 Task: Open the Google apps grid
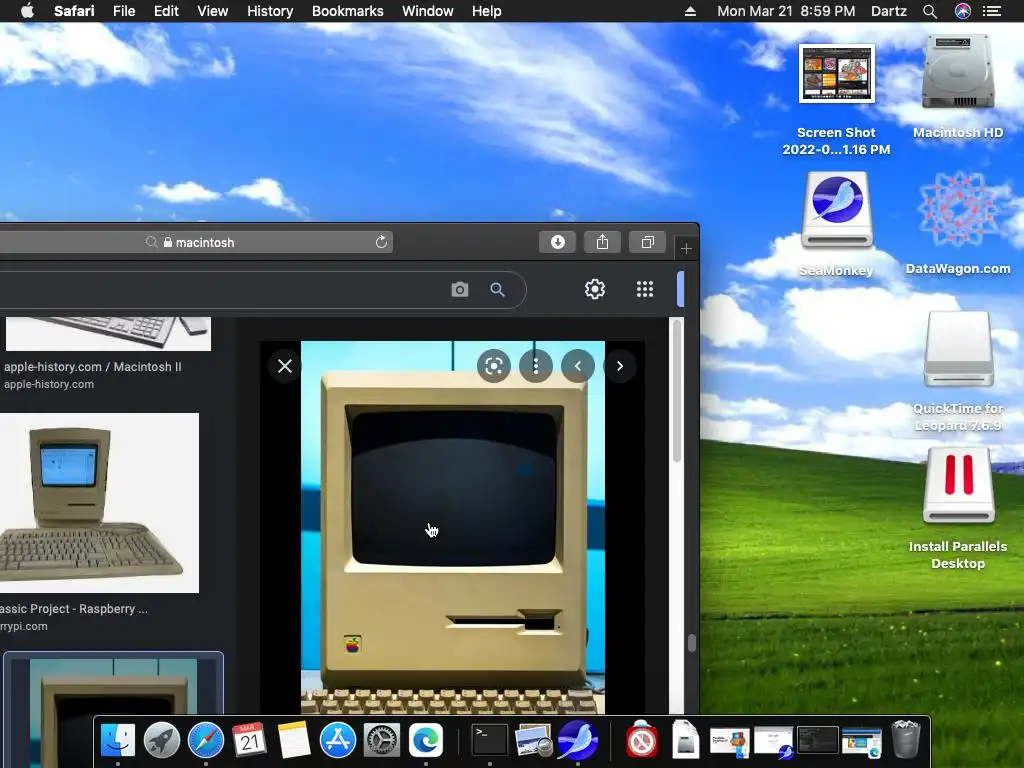click(x=645, y=289)
